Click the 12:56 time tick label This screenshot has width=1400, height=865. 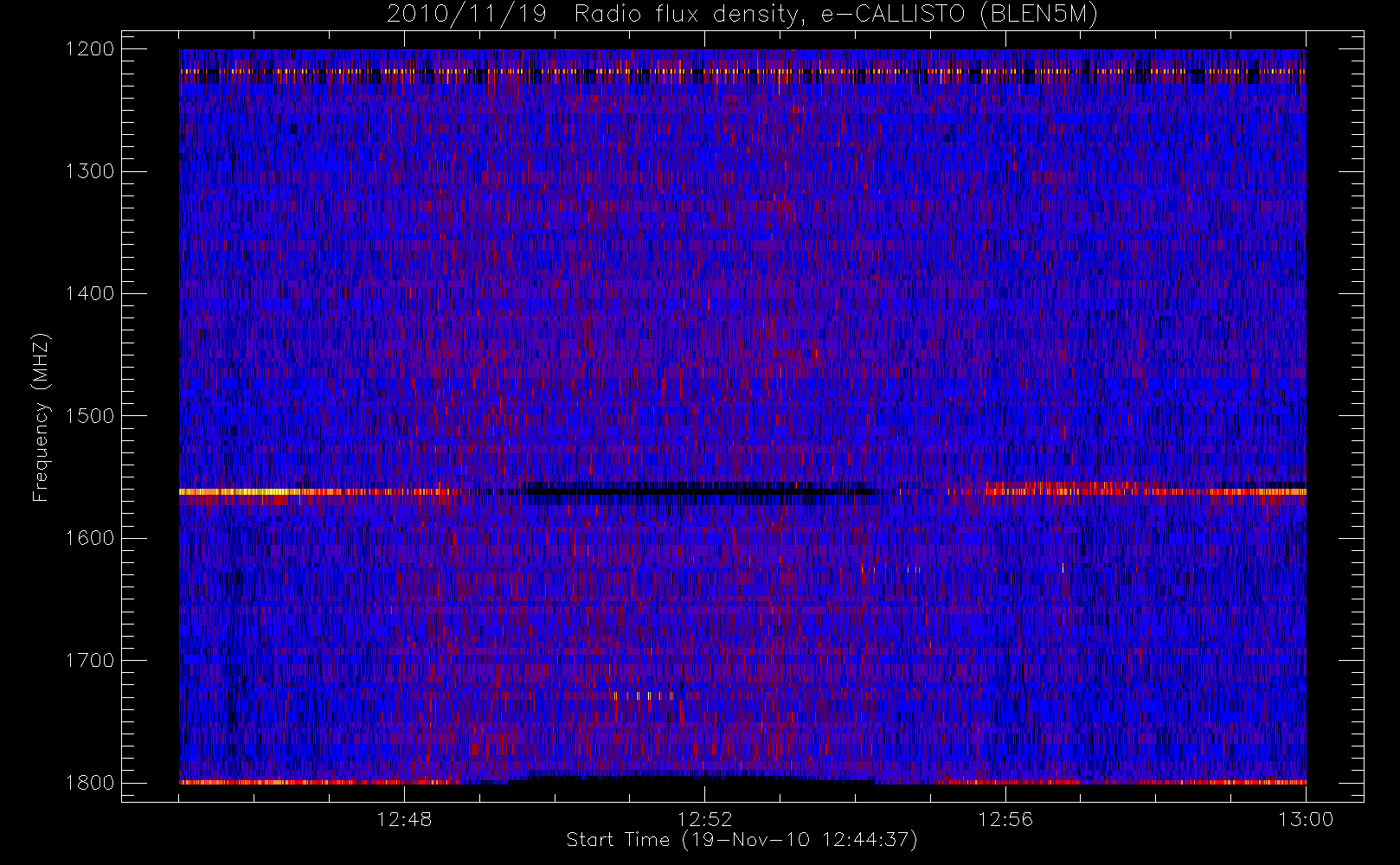1005,819
